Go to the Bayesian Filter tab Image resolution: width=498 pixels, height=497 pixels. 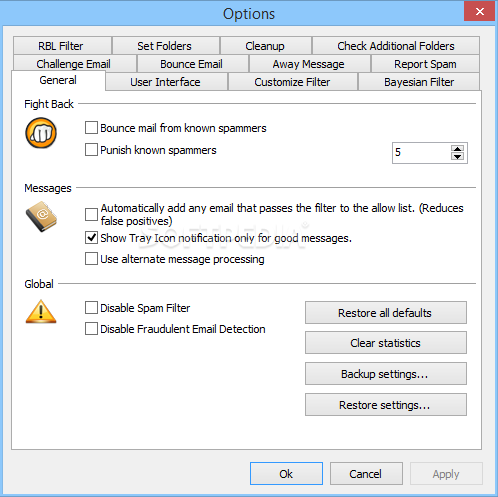[419, 82]
